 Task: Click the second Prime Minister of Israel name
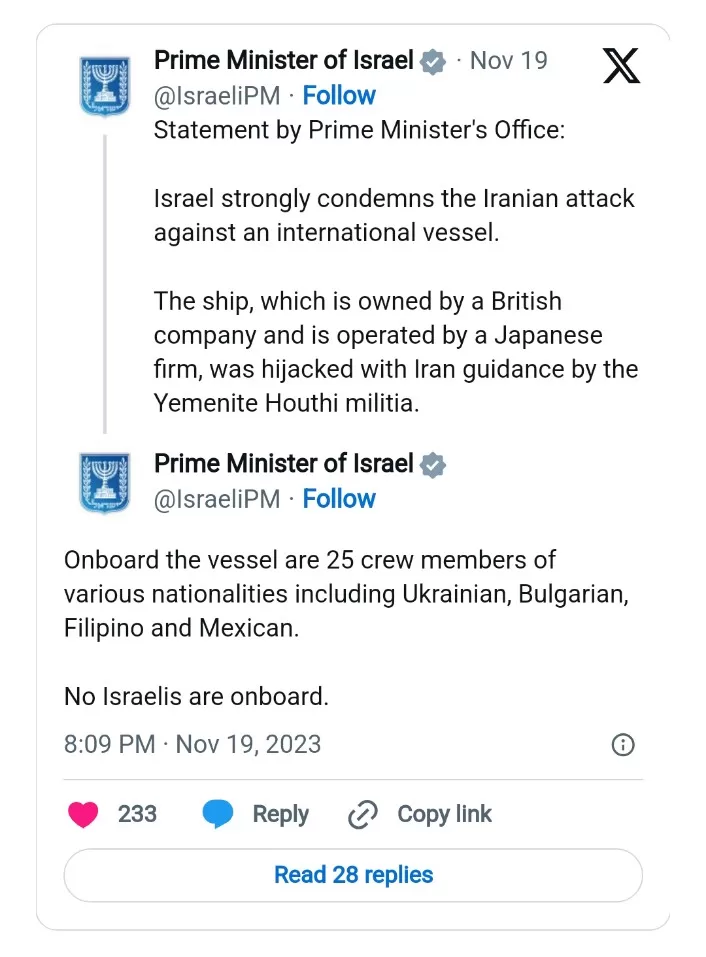point(283,464)
